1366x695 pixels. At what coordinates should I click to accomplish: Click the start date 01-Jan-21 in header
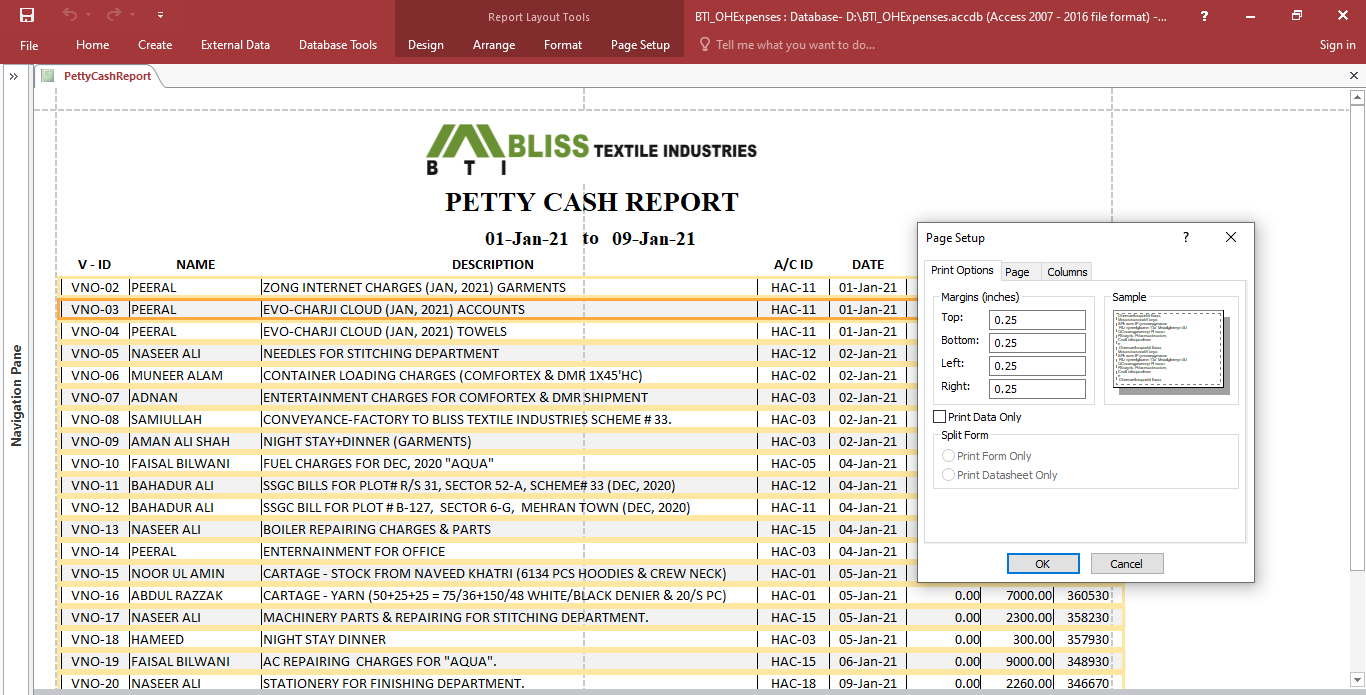coord(527,239)
